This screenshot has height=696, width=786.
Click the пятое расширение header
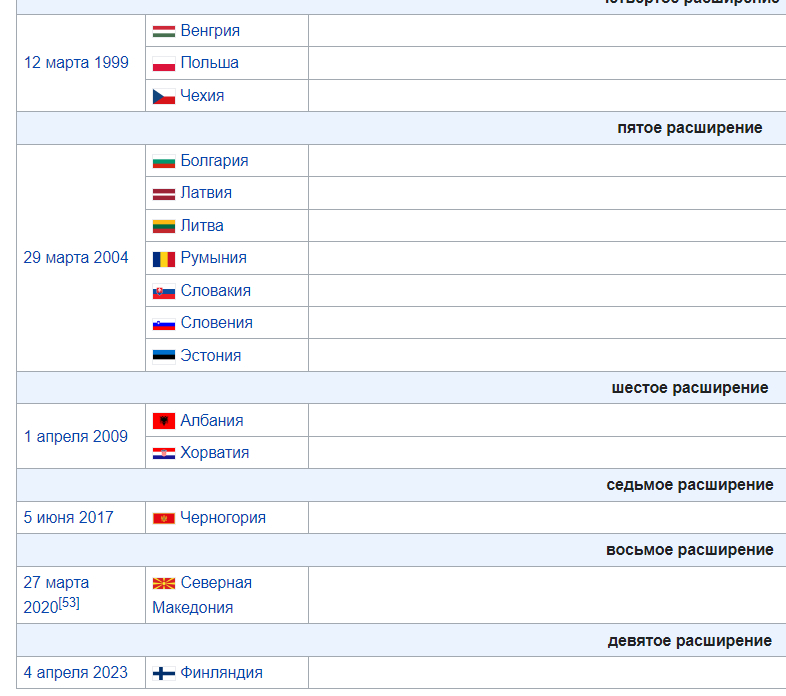tap(690, 128)
